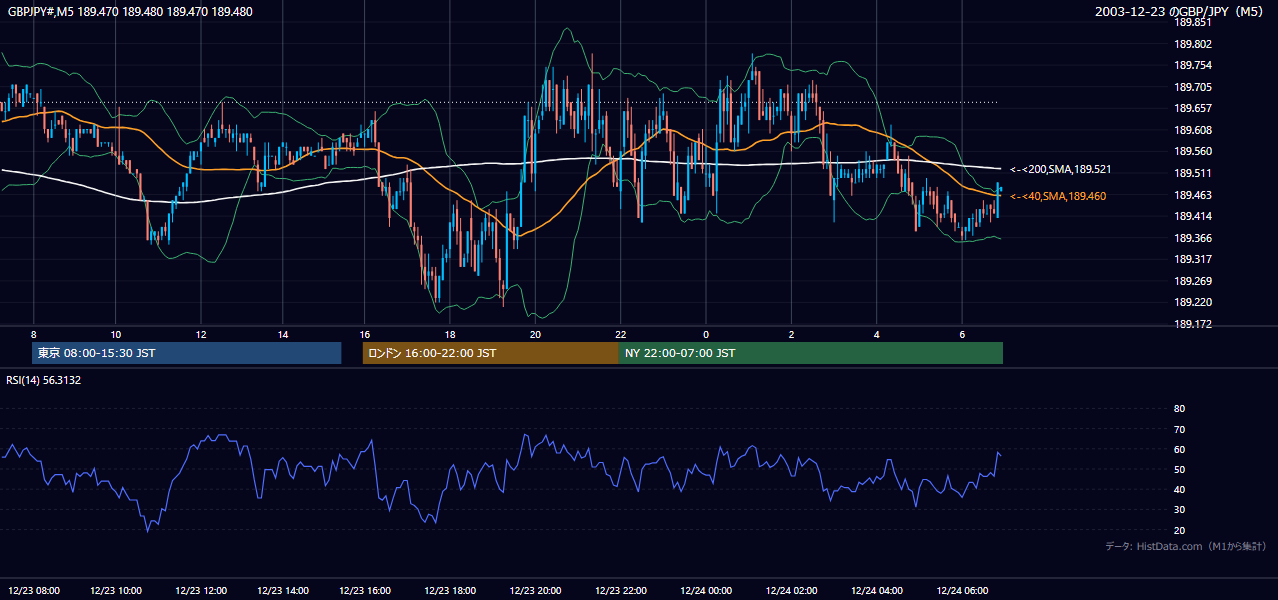Click RSI scale level 40

click(1179, 489)
